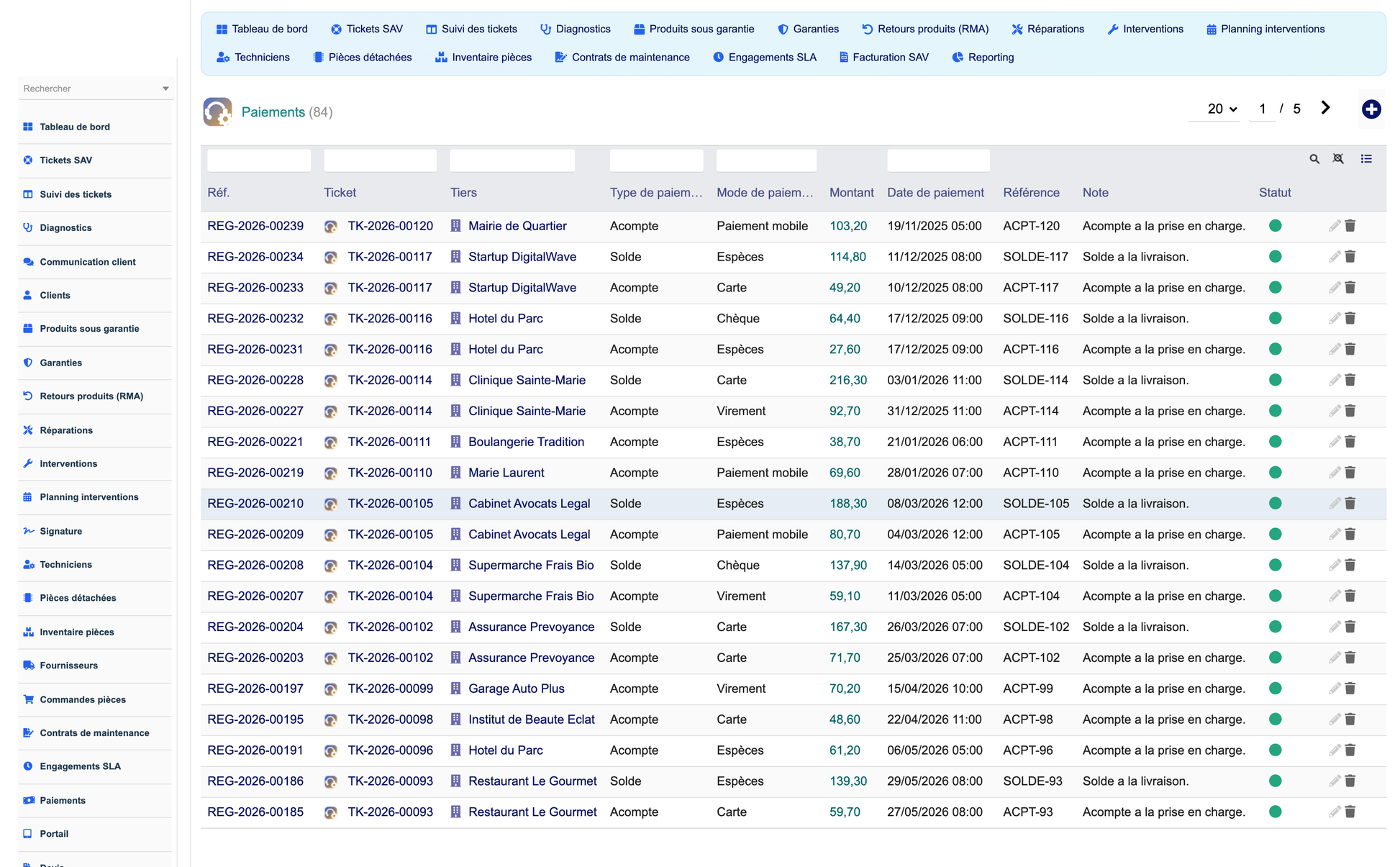Select Clients in the sidebar

tap(55, 295)
